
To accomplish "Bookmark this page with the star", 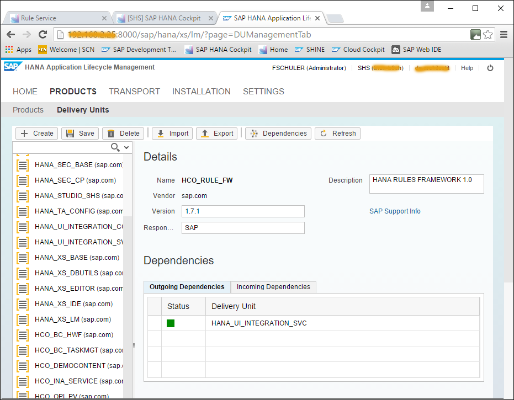I will 488,34.
